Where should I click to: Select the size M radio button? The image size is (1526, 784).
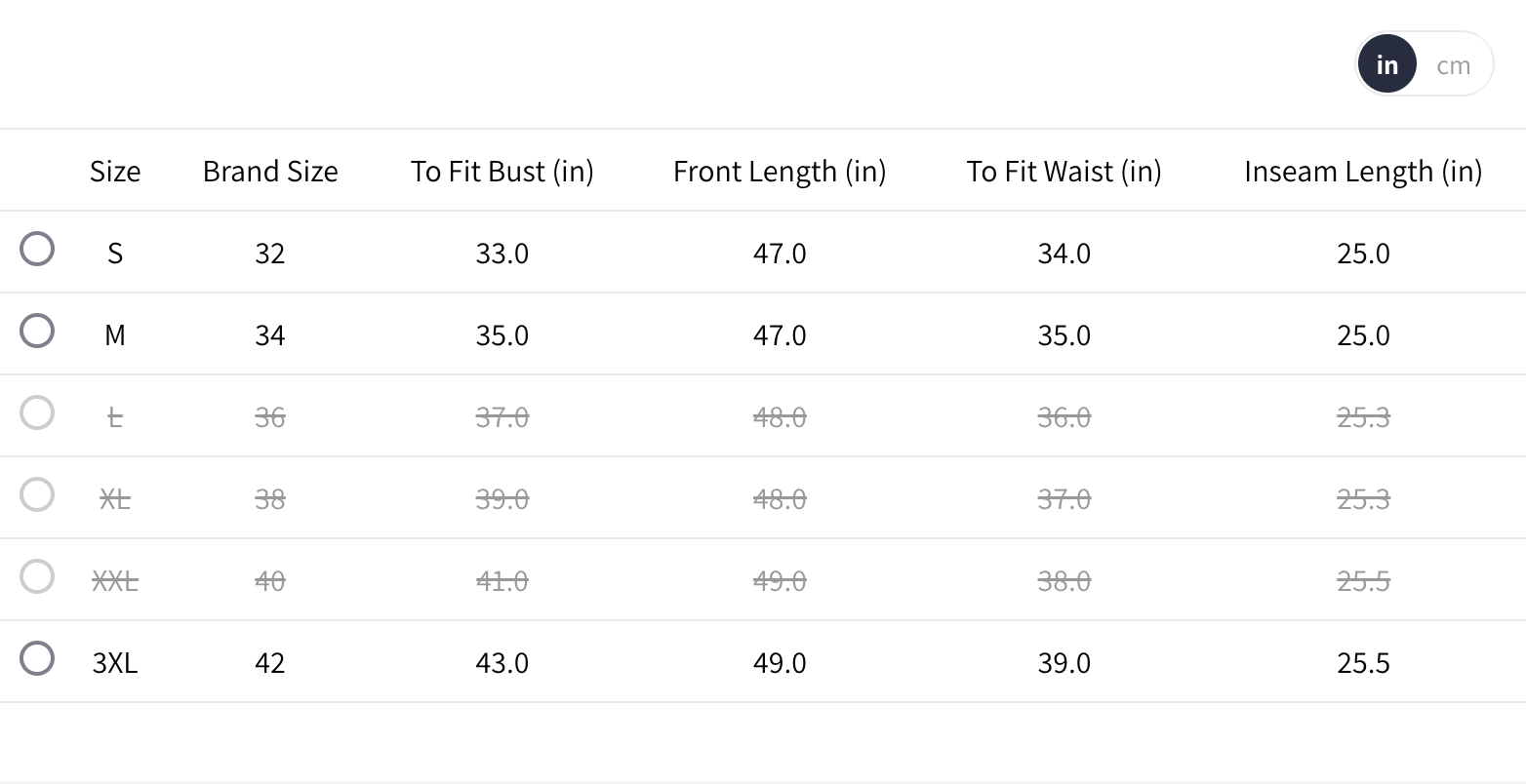pos(37,332)
